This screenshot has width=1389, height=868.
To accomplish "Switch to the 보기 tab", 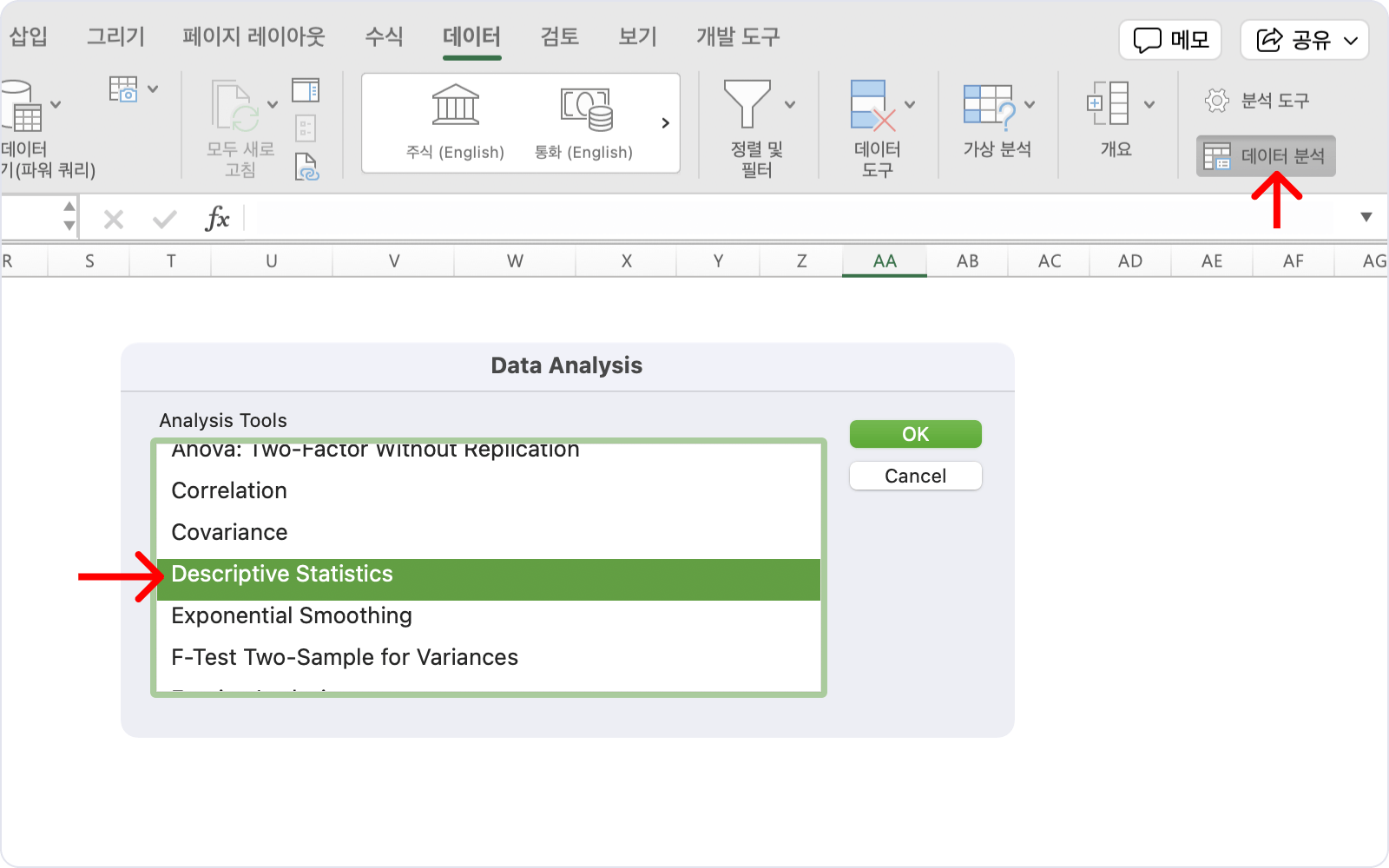I will pos(637,36).
